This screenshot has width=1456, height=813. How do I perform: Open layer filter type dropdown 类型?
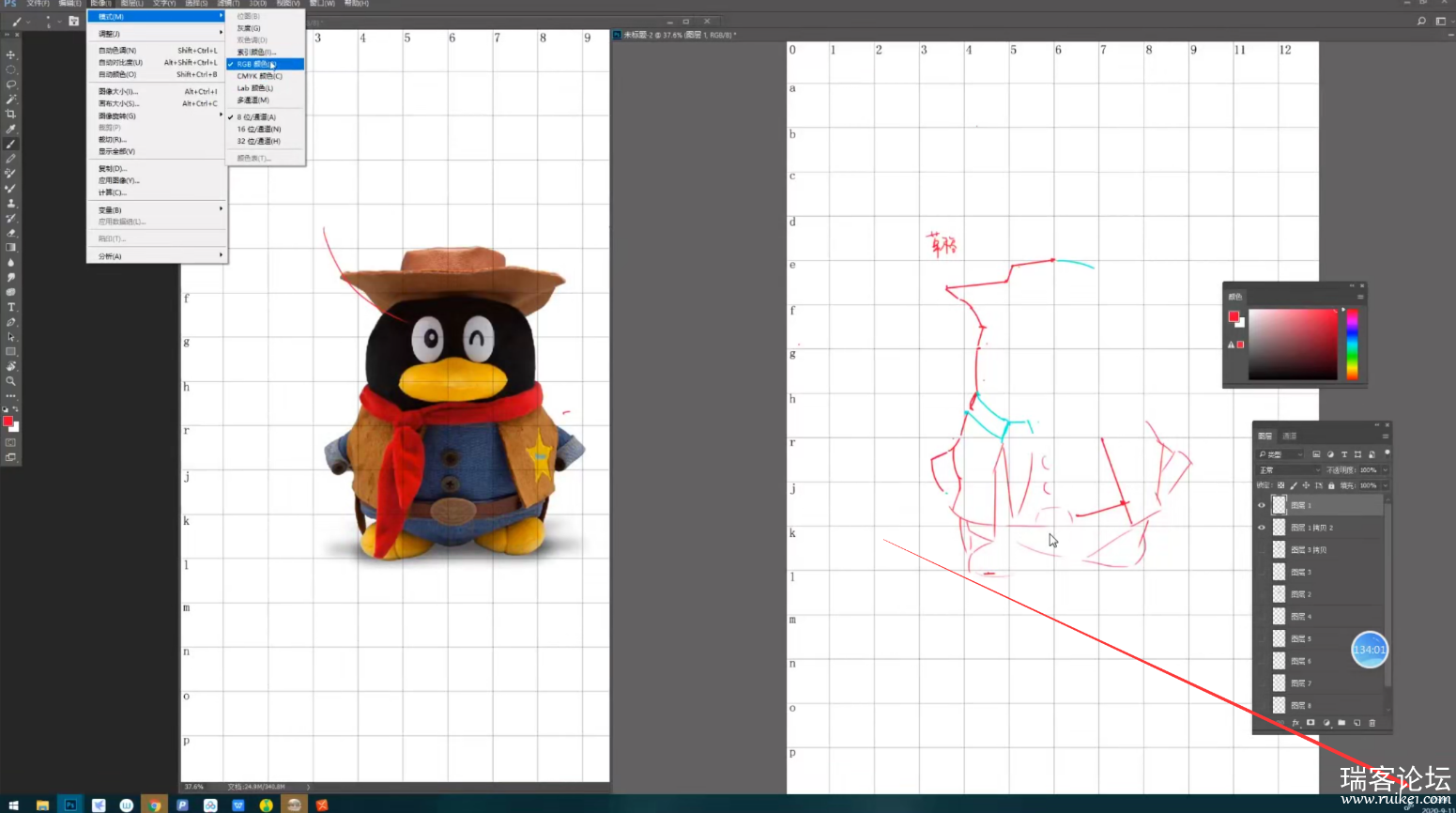coord(1280,454)
